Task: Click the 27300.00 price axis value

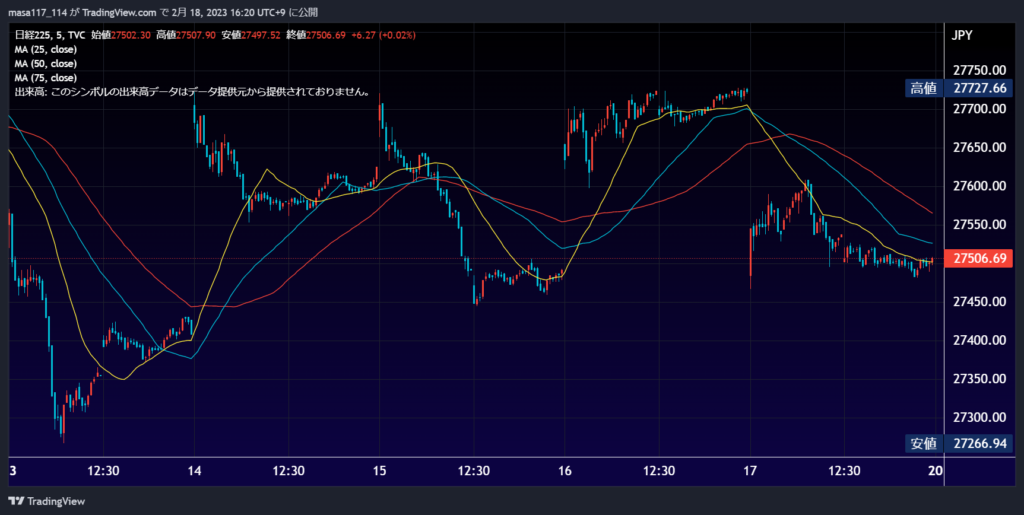Action: [x=980, y=417]
